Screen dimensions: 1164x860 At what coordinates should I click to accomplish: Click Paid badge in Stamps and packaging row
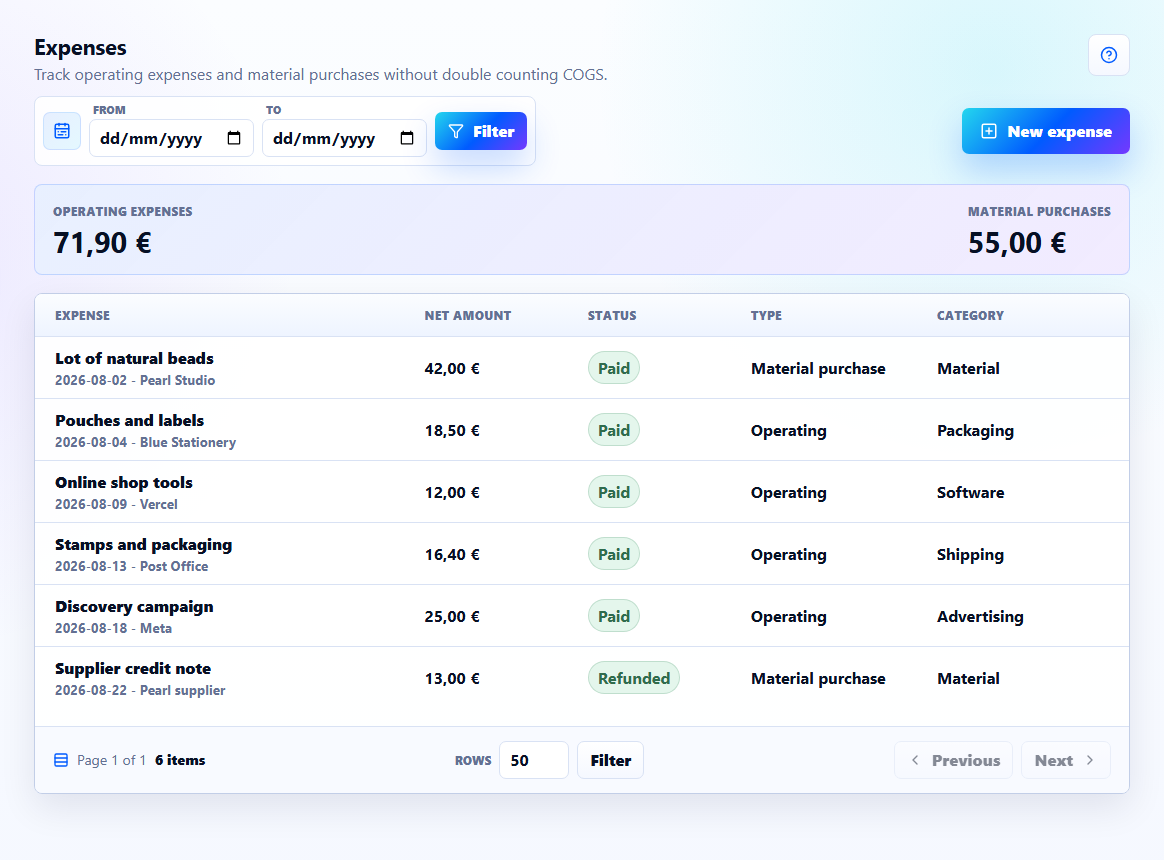(614, 554)
